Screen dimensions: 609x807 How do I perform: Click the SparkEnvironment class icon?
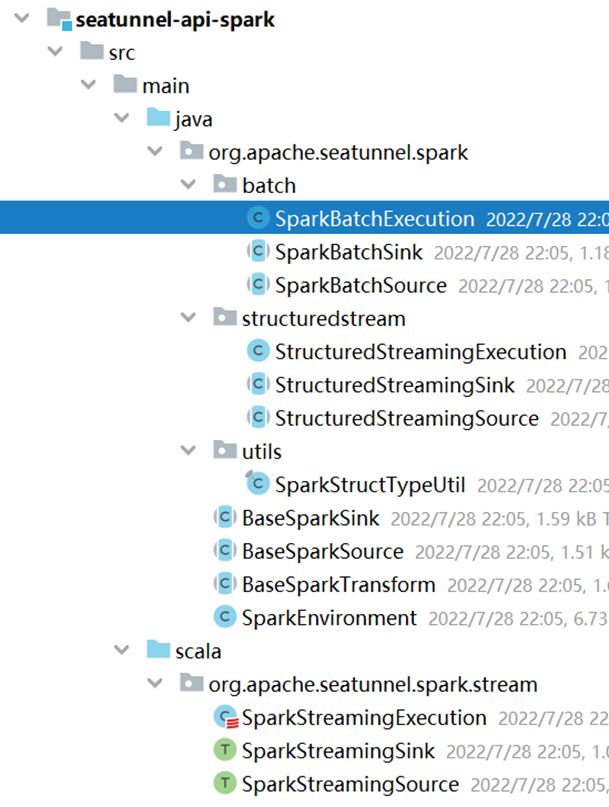coord(225,617)
